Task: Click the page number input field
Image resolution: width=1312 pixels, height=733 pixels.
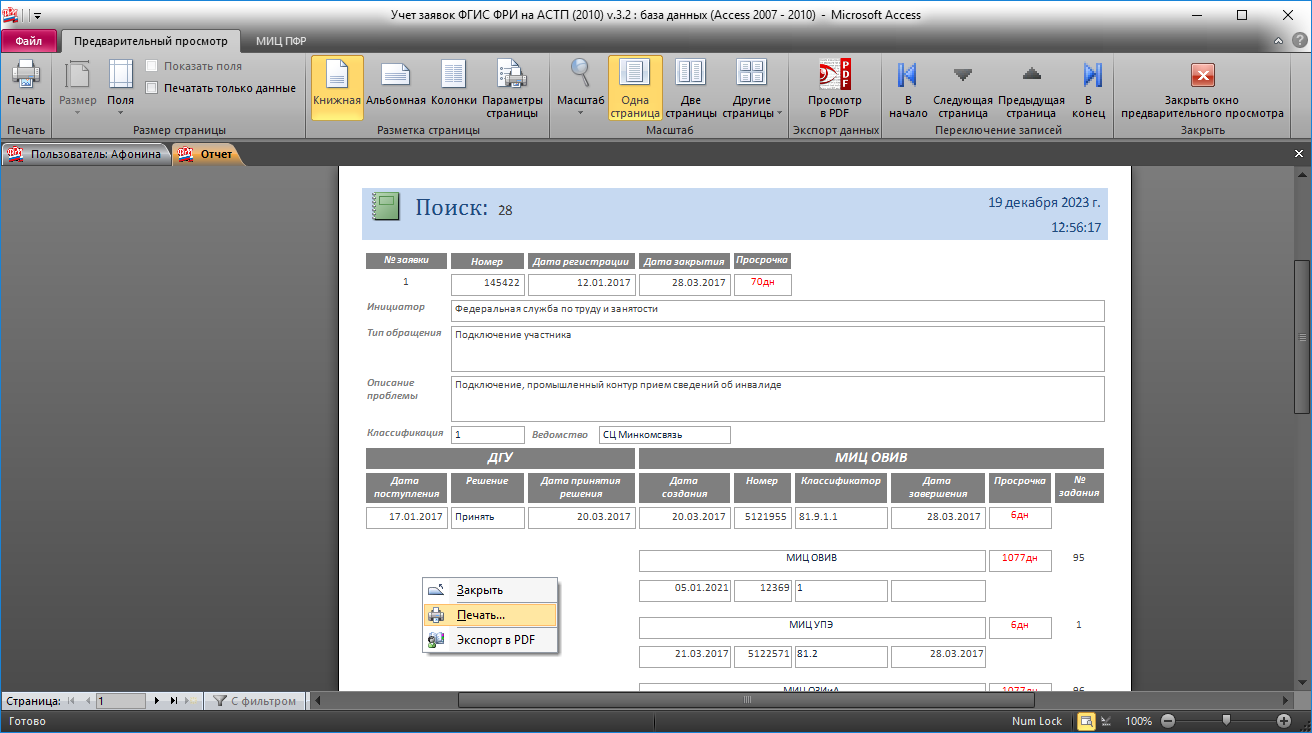Action: [121, 701]
